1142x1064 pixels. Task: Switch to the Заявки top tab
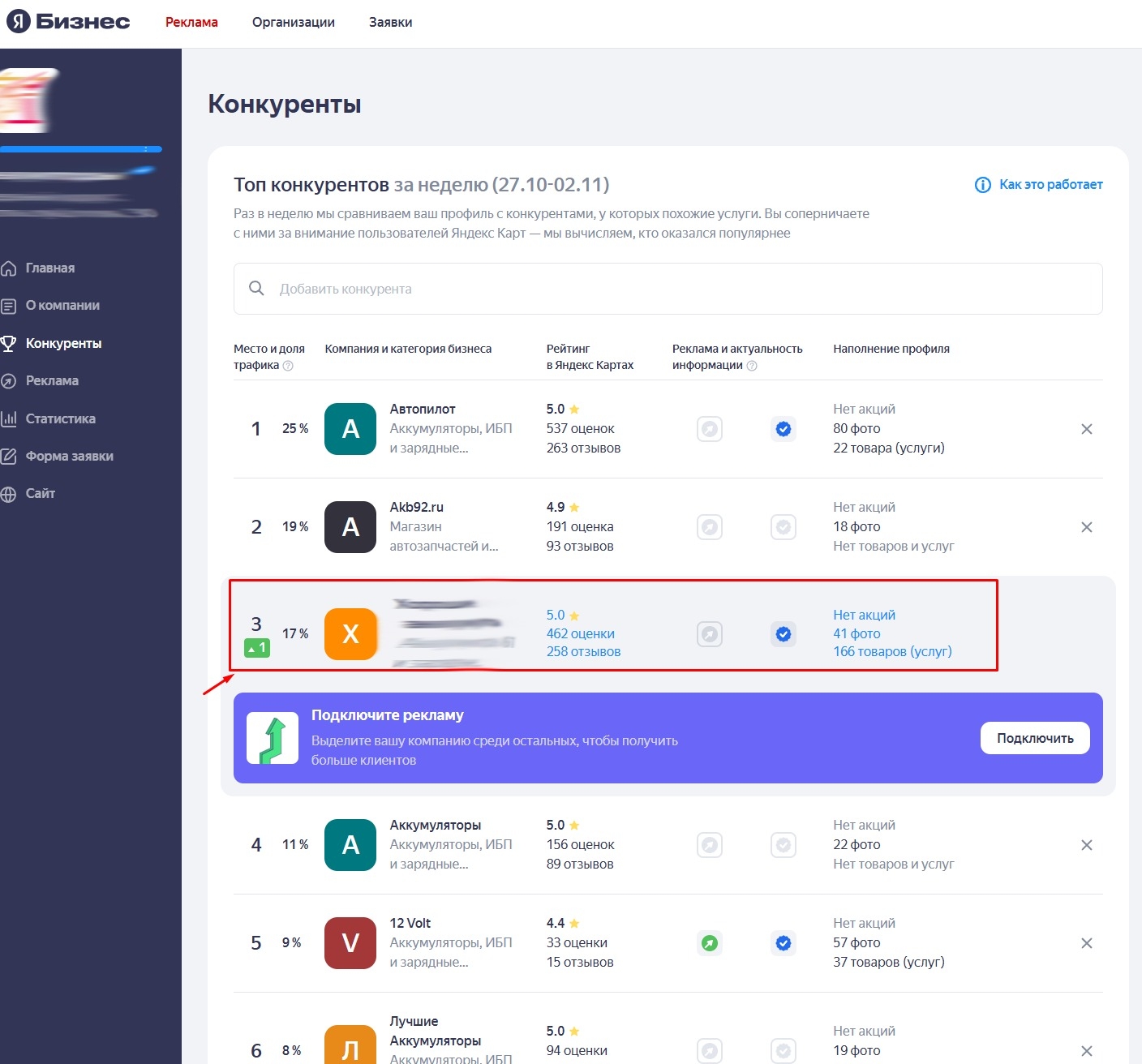pos(390,23)
